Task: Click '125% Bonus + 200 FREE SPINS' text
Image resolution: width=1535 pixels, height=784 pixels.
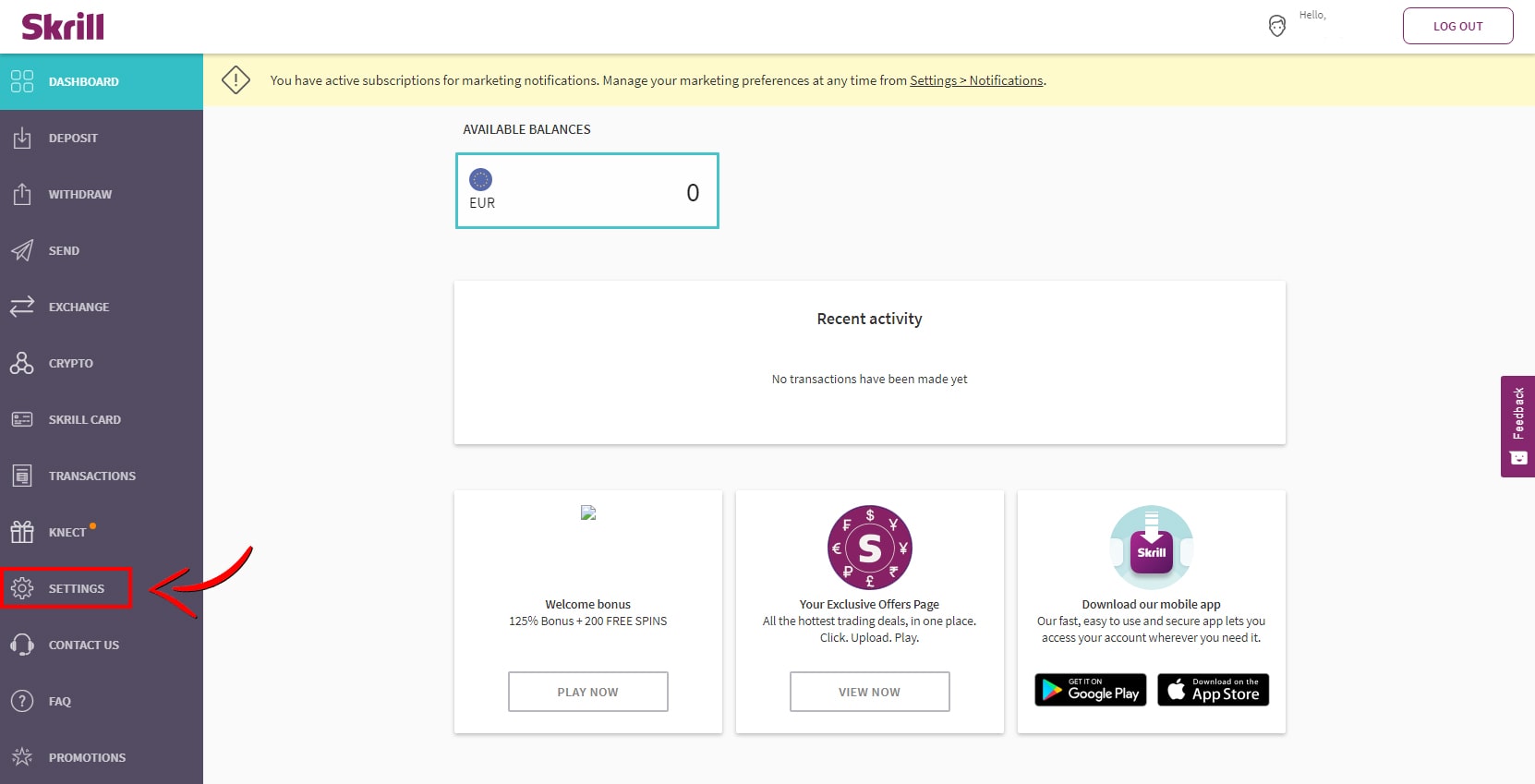Action: [588, 621]
